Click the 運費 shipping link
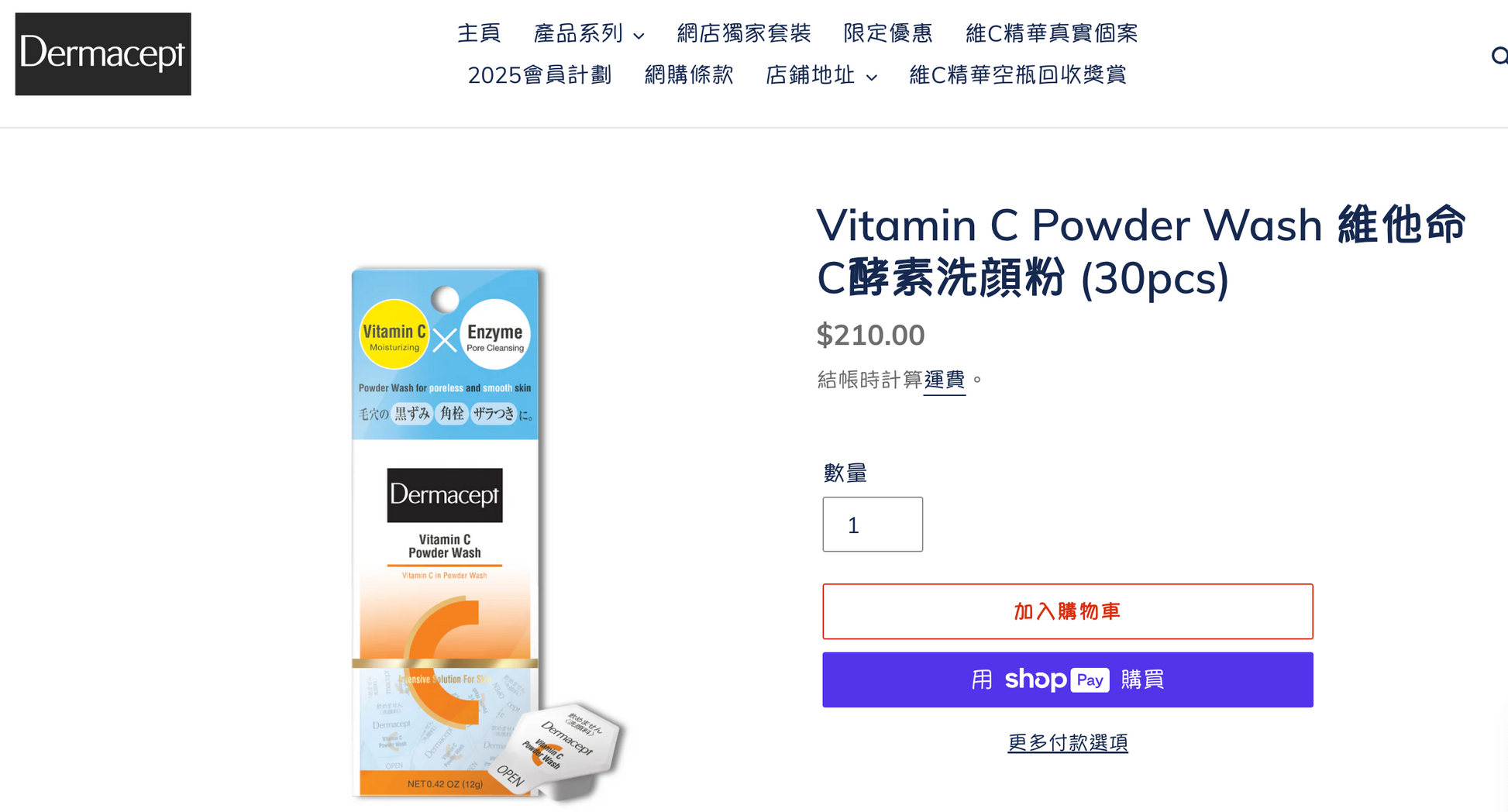This screenshot has width=1508, height=812. [x=945, y=380]
